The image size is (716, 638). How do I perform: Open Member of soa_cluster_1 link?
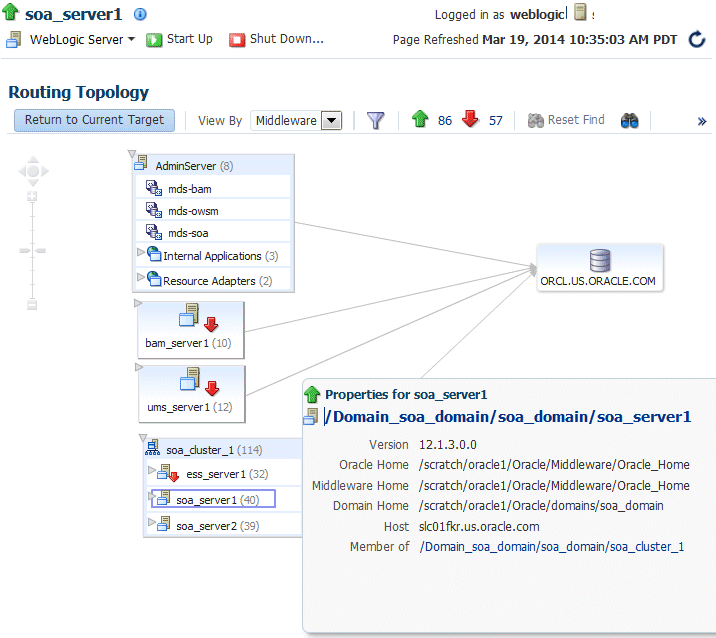(x=552, y=547)
